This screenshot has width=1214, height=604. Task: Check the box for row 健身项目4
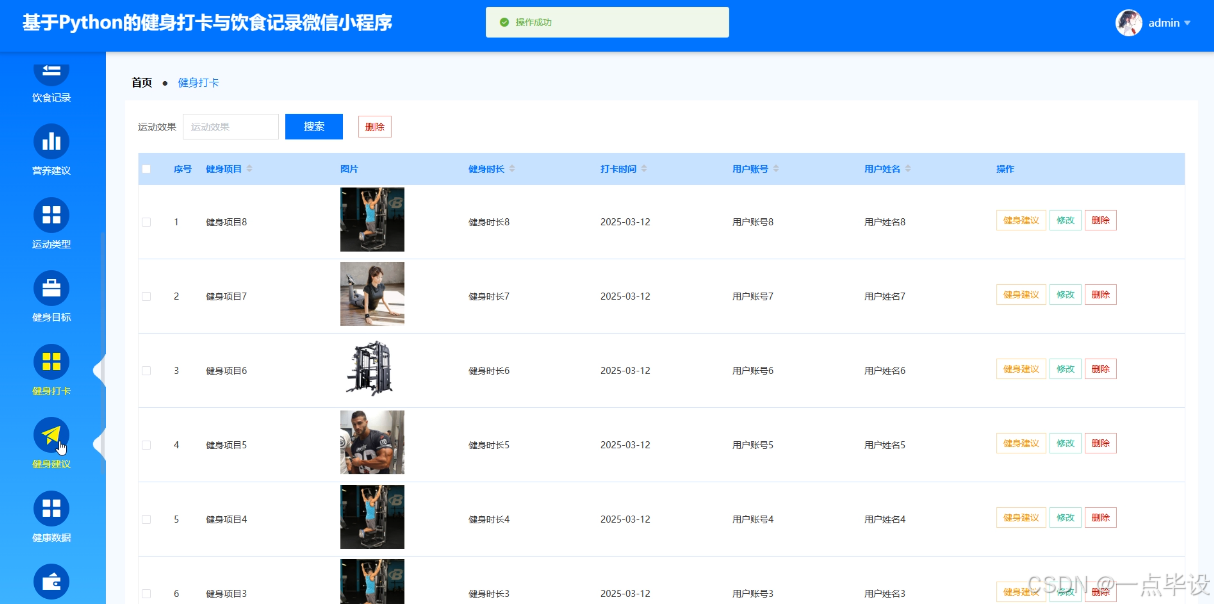[146, 520]
